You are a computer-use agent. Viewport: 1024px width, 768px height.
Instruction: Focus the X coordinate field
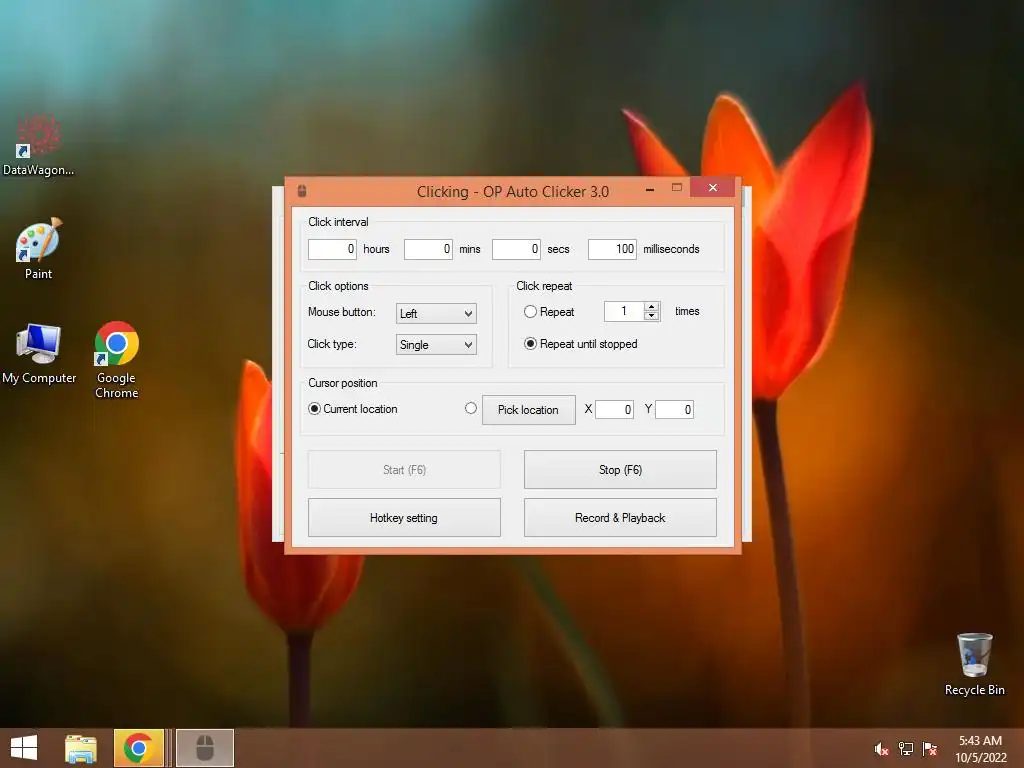[x=615, y=409]
